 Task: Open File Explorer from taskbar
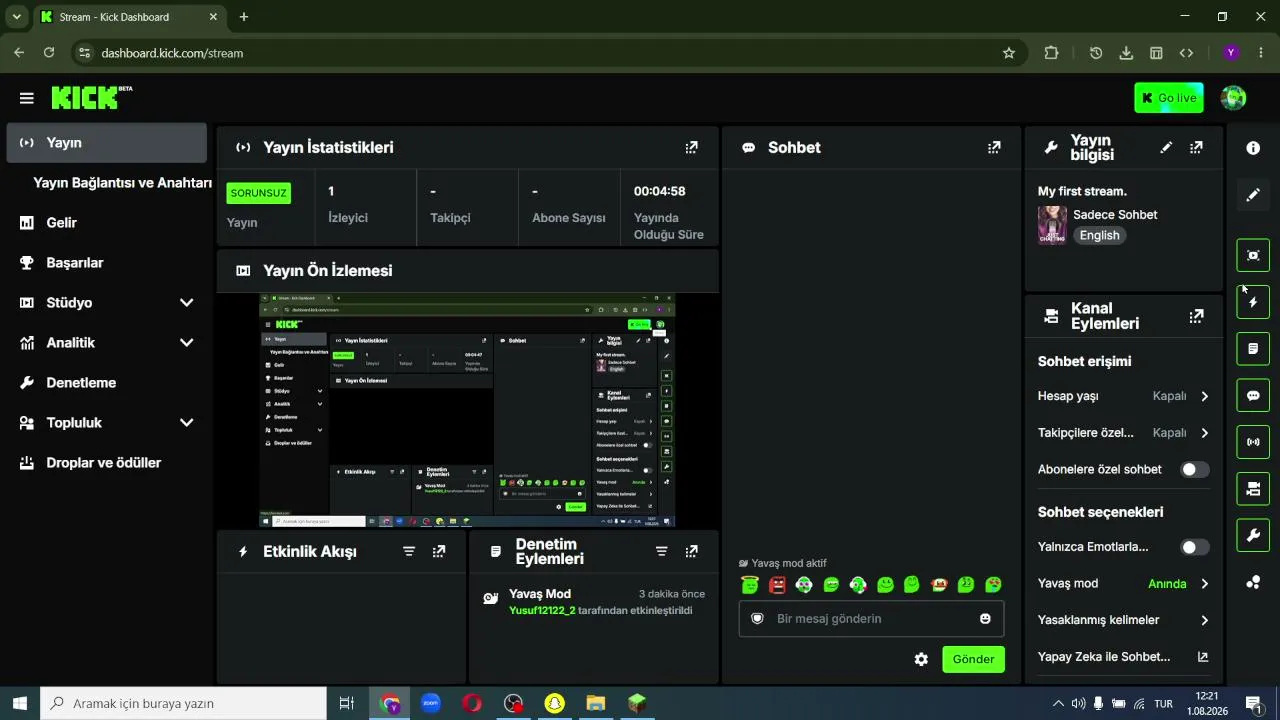[x=596, y=703]
